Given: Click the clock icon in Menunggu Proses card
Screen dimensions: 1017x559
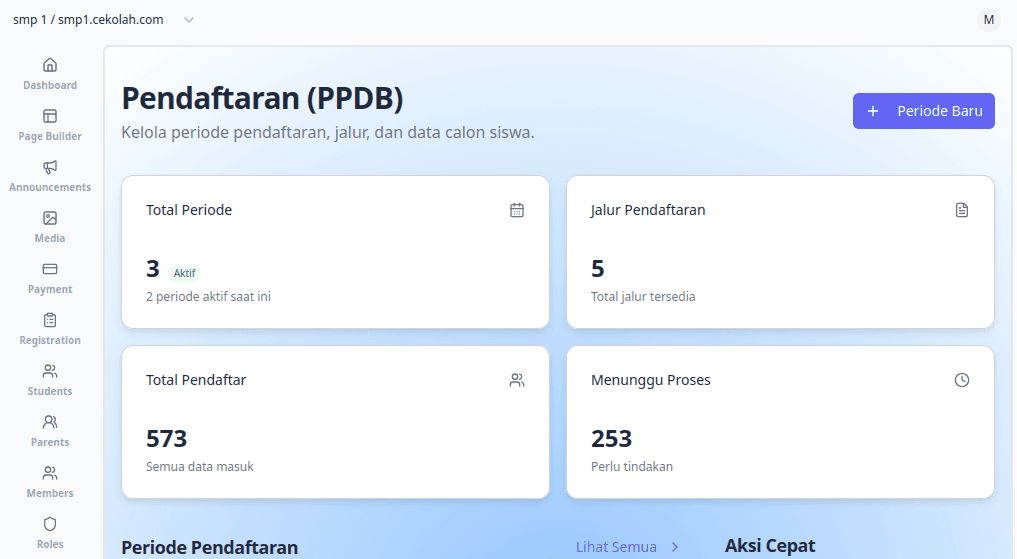Looking at the screenshot, I should (962, 380).
